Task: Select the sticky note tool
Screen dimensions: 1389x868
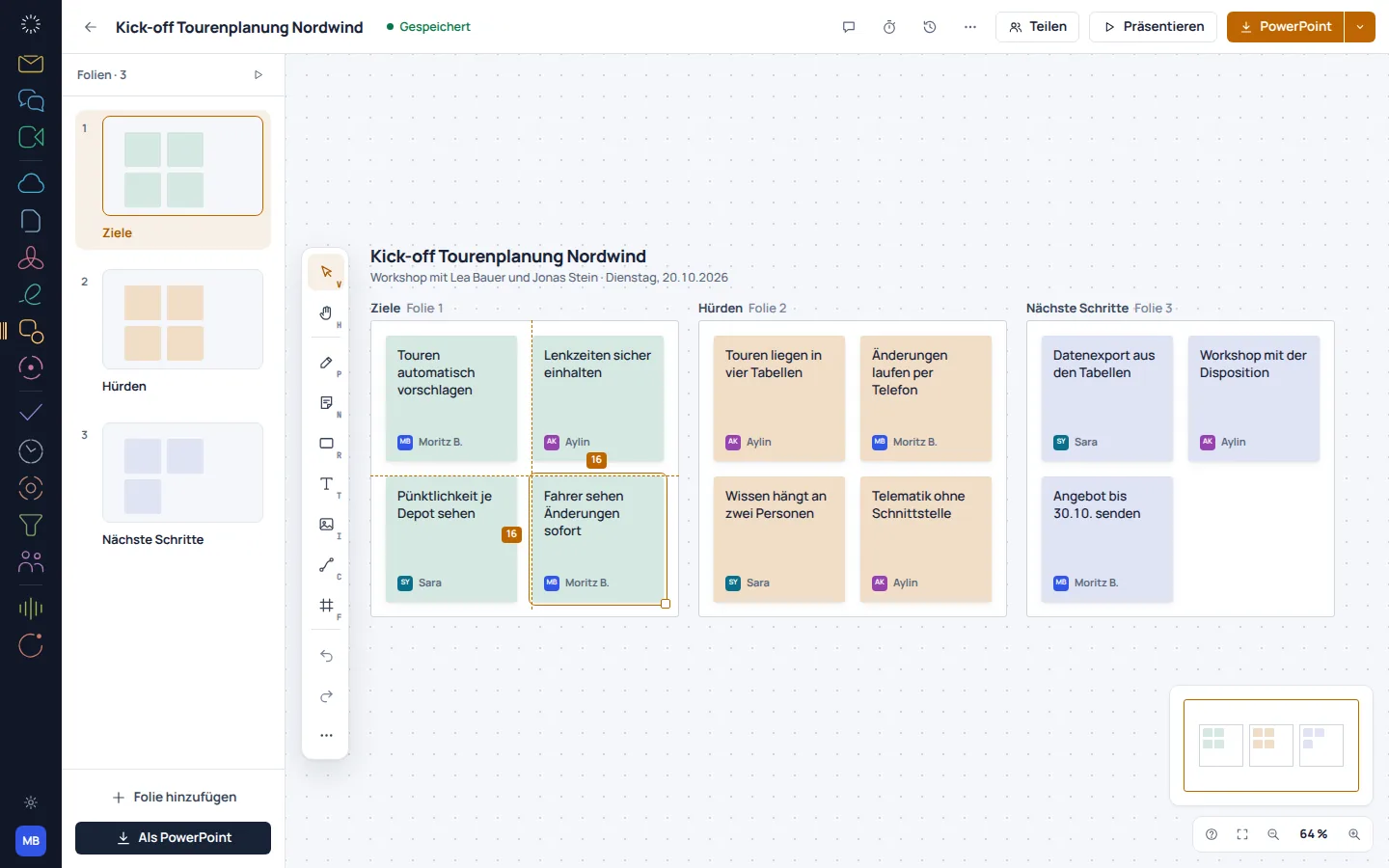Action: pyautogui.click(x=326, y=403)
